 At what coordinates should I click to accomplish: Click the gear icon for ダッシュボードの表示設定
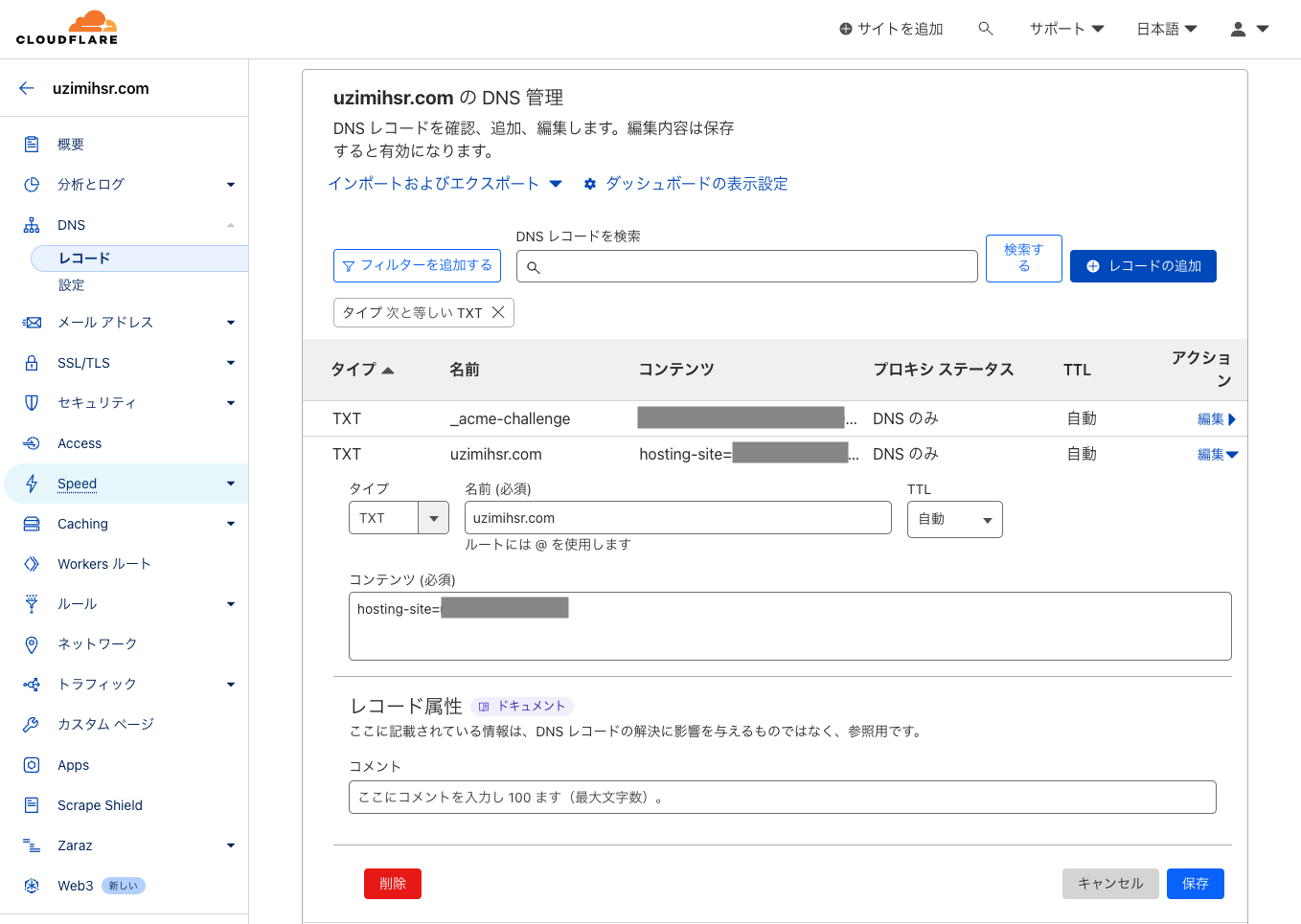590,184
